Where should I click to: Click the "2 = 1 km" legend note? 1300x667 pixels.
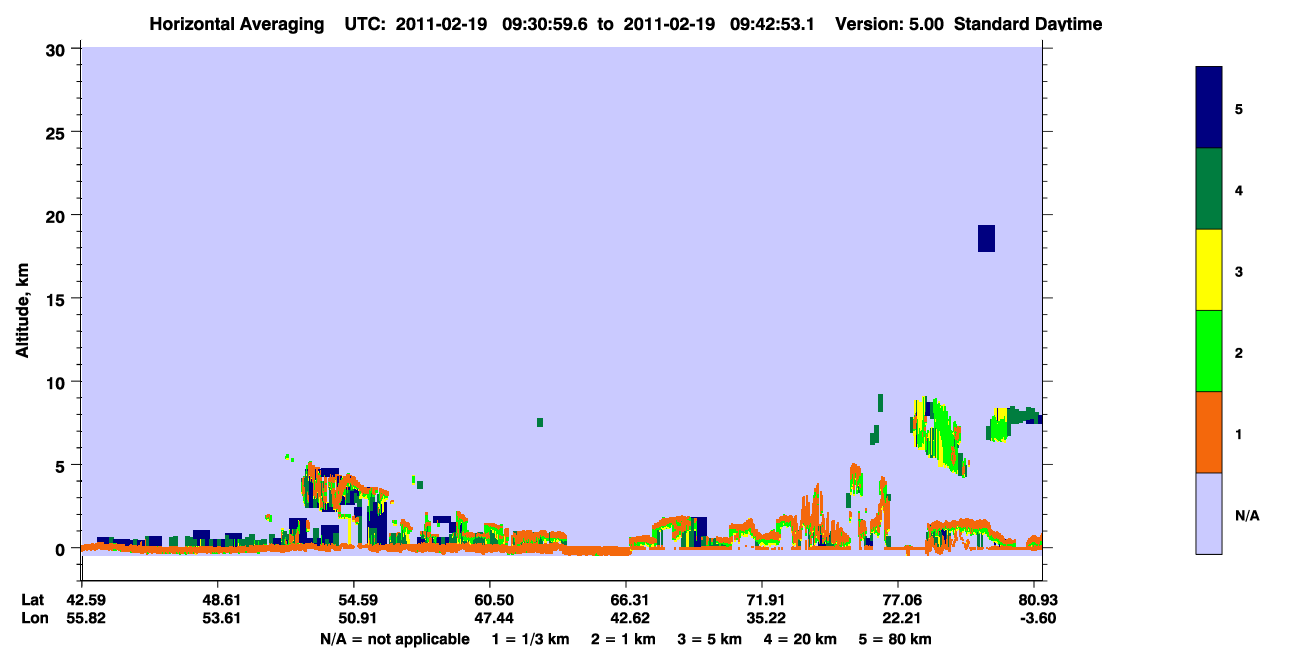click(623, 639)
